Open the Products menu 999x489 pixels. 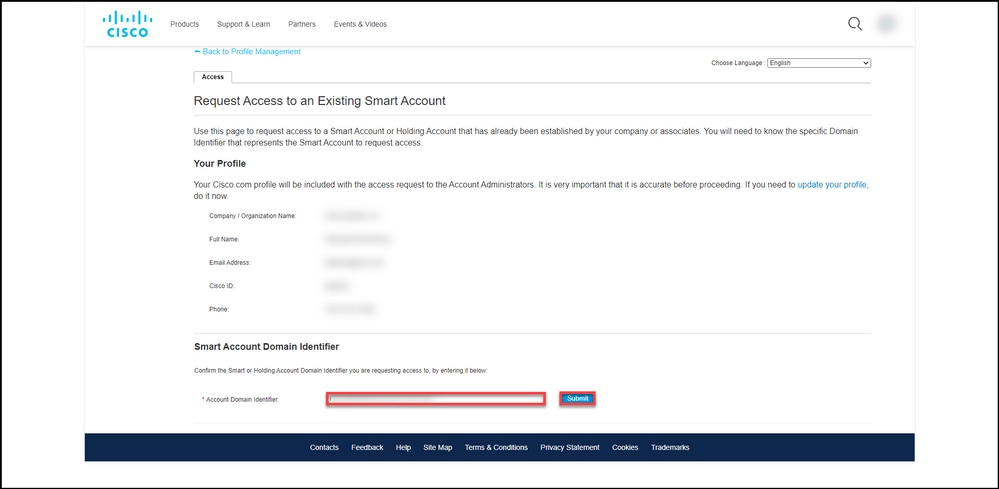tap(185, 24)
